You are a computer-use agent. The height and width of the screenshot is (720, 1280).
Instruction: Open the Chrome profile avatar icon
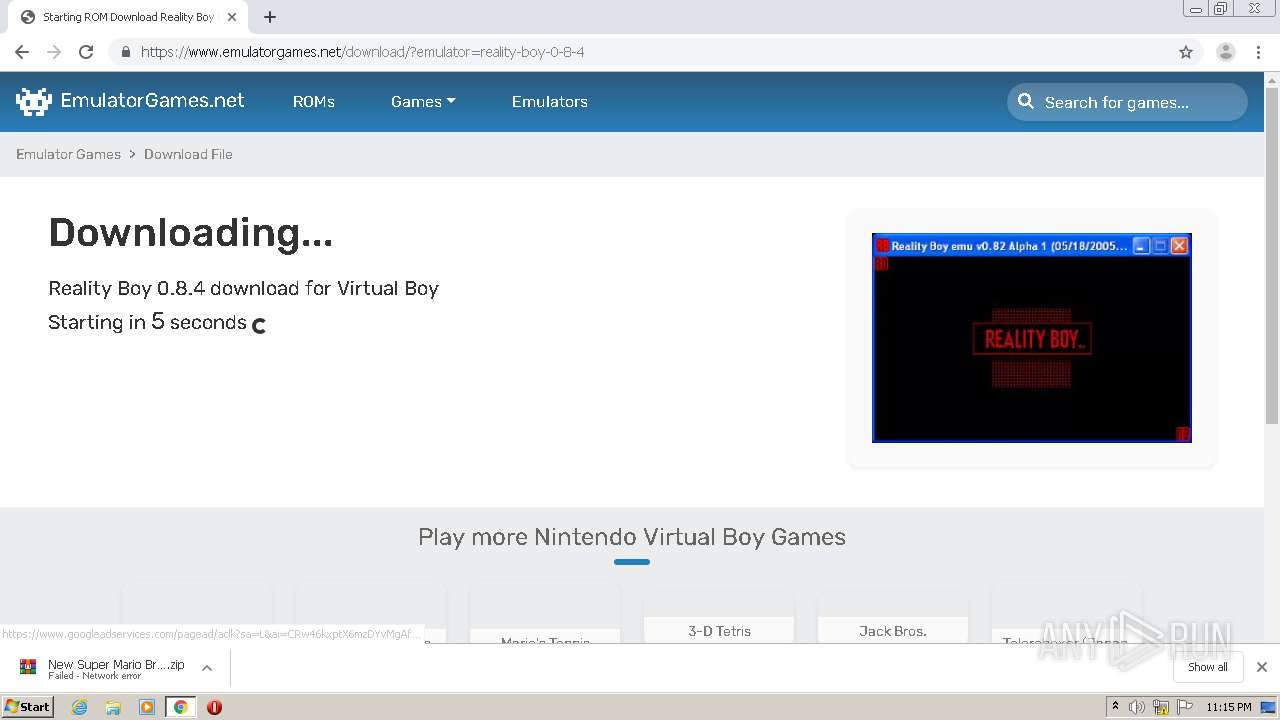1226,52
